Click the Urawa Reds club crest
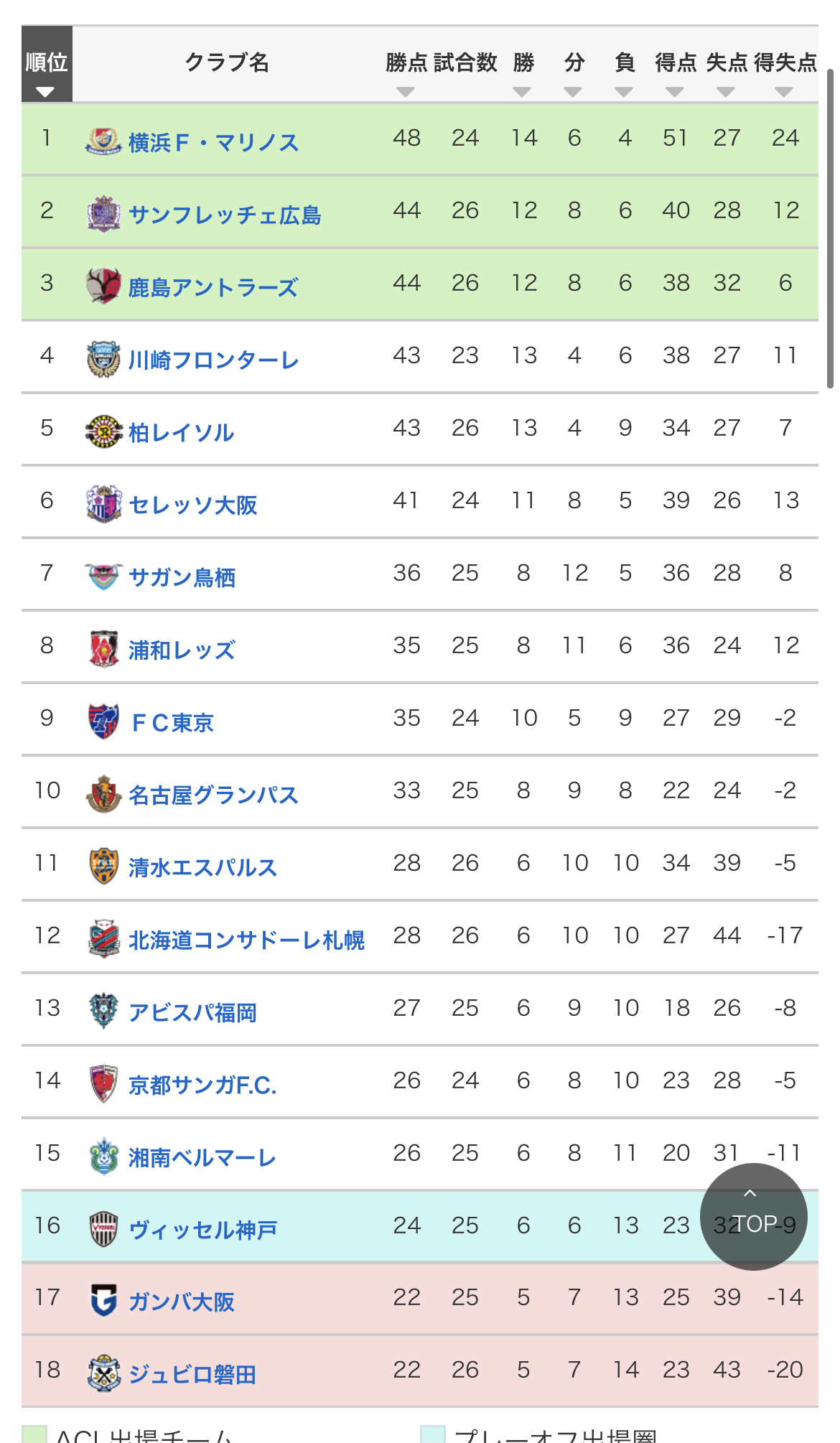The width and height of the screenshot is (840, 1443). pos(103,648)
